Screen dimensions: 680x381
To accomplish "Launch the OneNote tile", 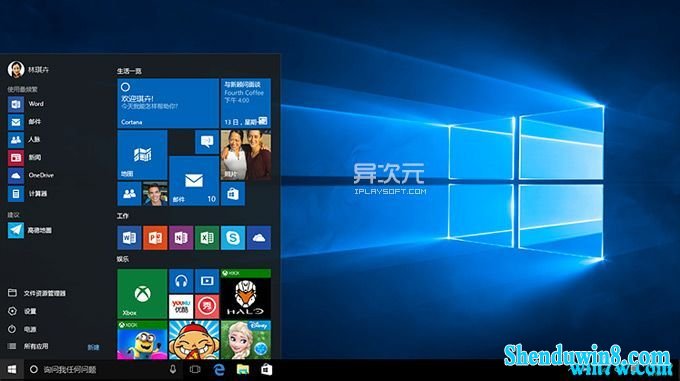I will [181, 238].
